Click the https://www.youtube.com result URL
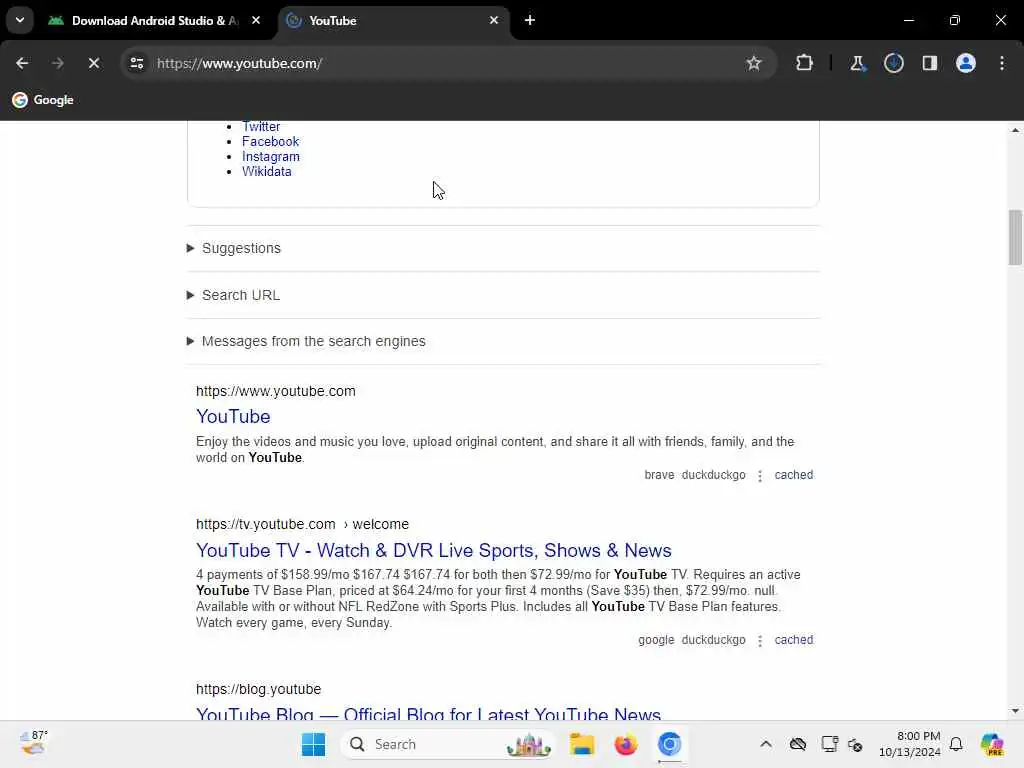The width and height of the screenshot is (1024, 768). [x=276, y=391]
